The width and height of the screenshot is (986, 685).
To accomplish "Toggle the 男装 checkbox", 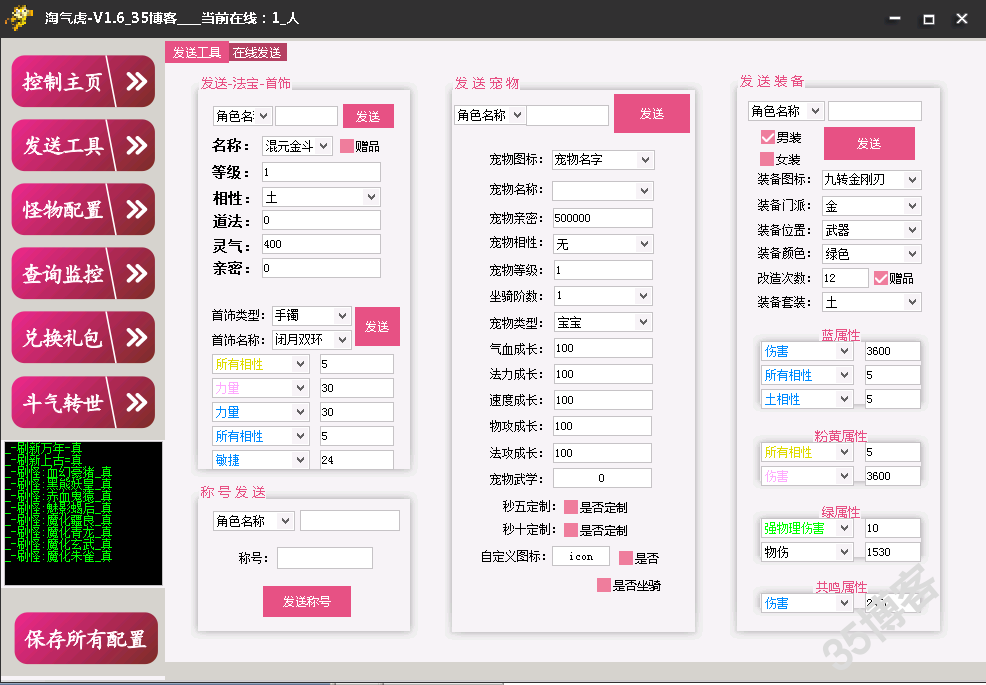I will pyautogui.click(x=767, y=137).
